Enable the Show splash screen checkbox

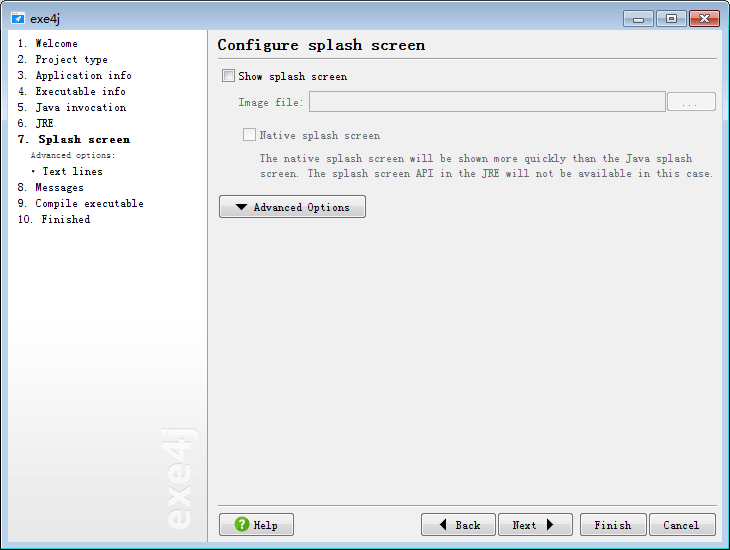click(x=228, y=76)
